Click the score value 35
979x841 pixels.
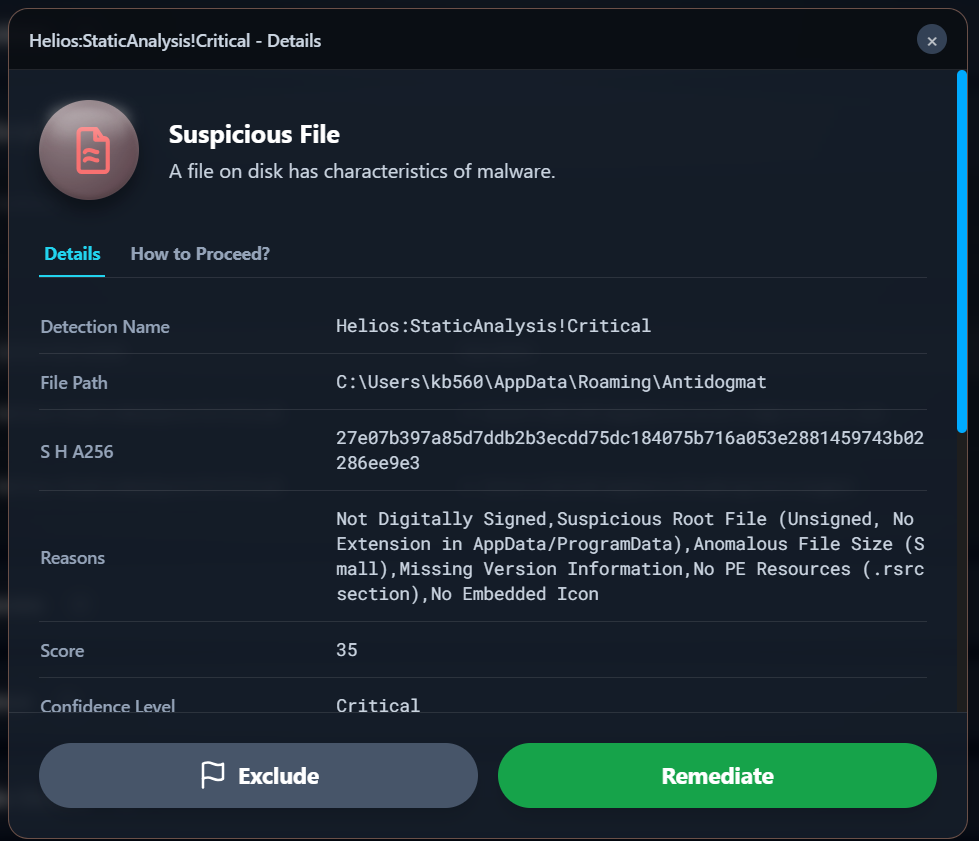(347, 650)
